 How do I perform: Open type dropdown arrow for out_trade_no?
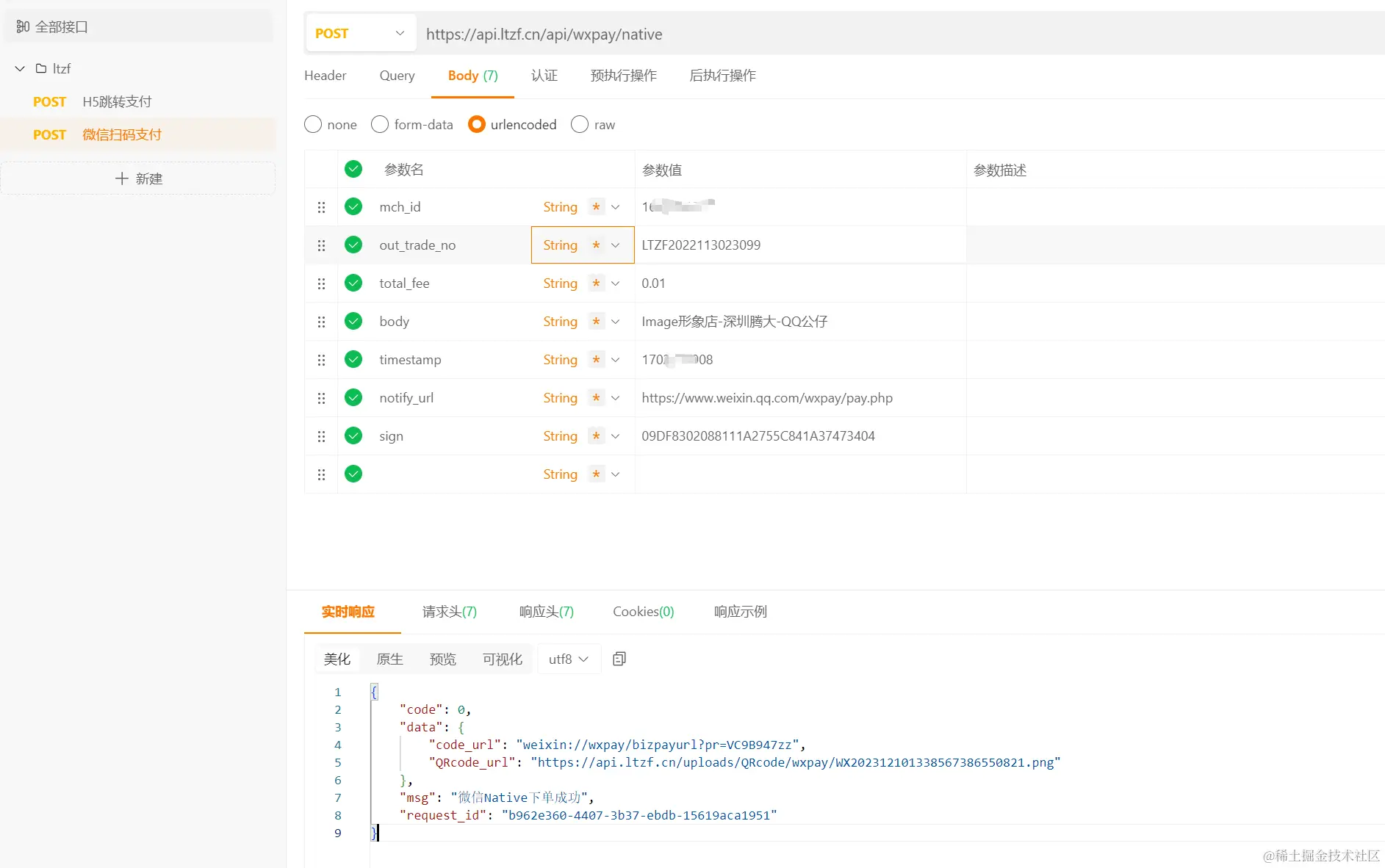(x=616, y=245)
